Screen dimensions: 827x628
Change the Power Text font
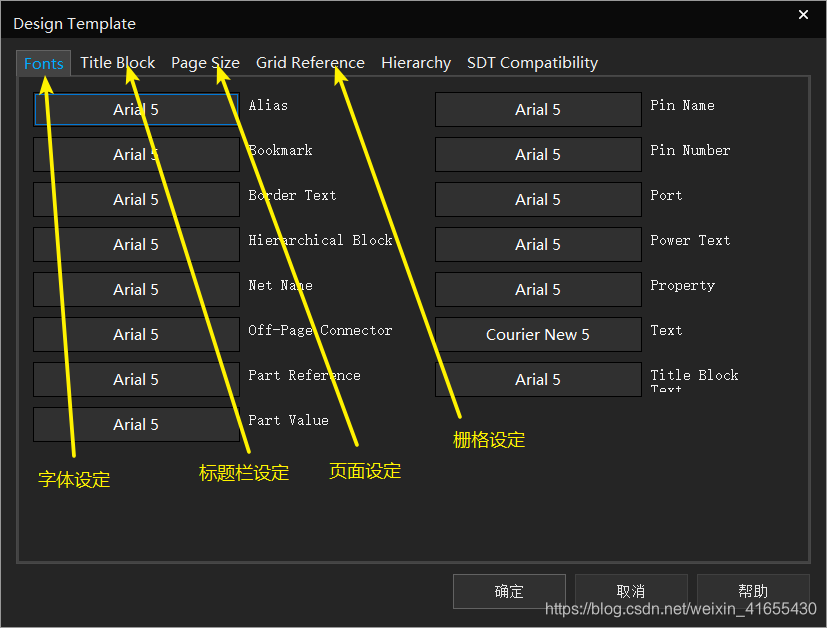[x=537, y=244]
